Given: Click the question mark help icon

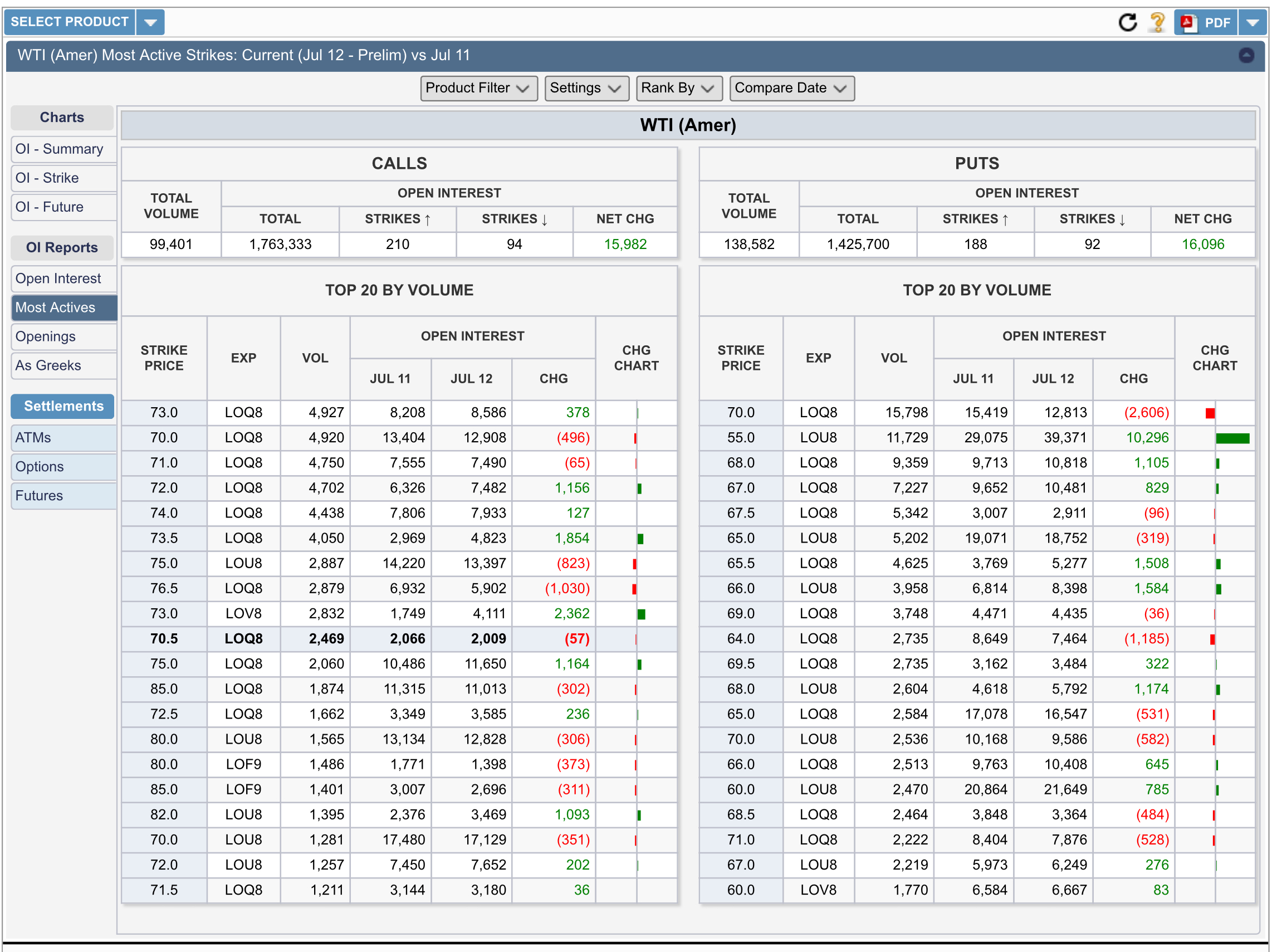Looking at the screenshot, I should coord(1157,22).
